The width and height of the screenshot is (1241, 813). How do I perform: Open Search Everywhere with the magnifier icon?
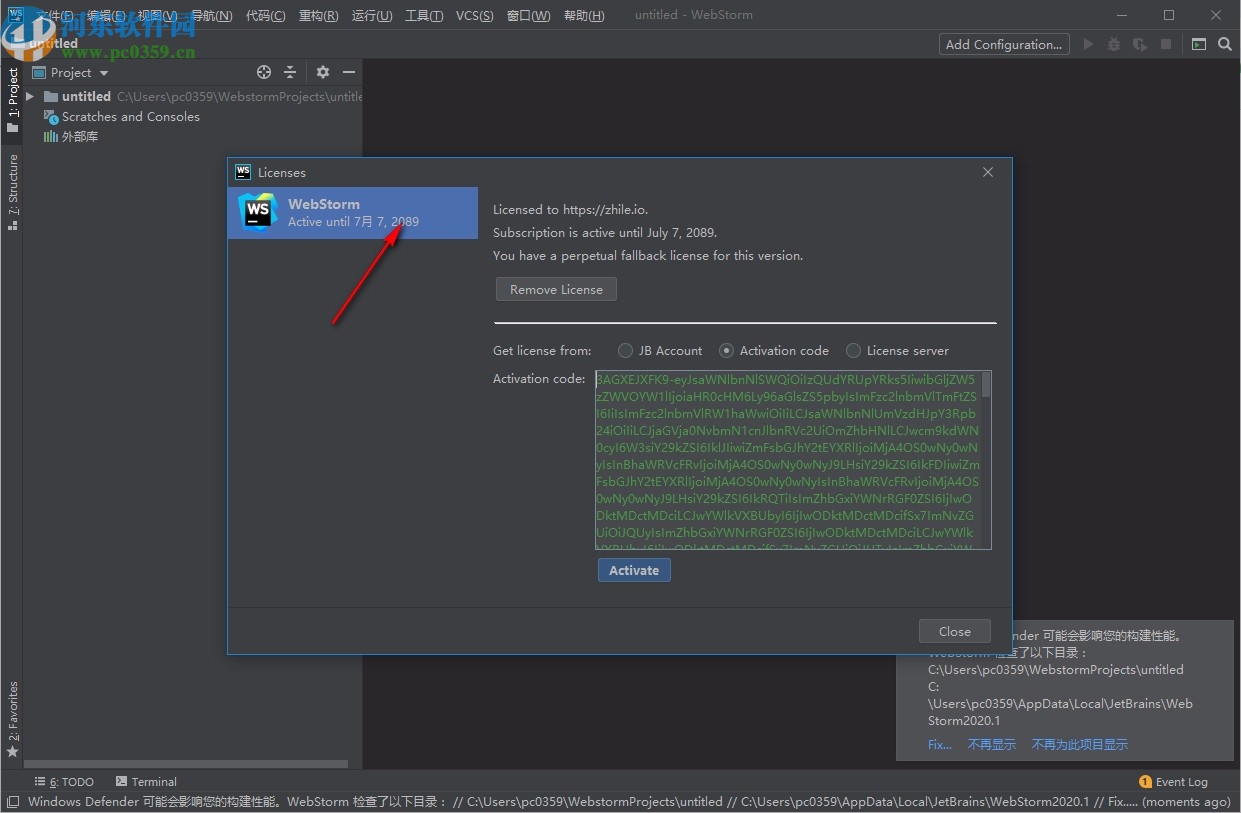1224,44
